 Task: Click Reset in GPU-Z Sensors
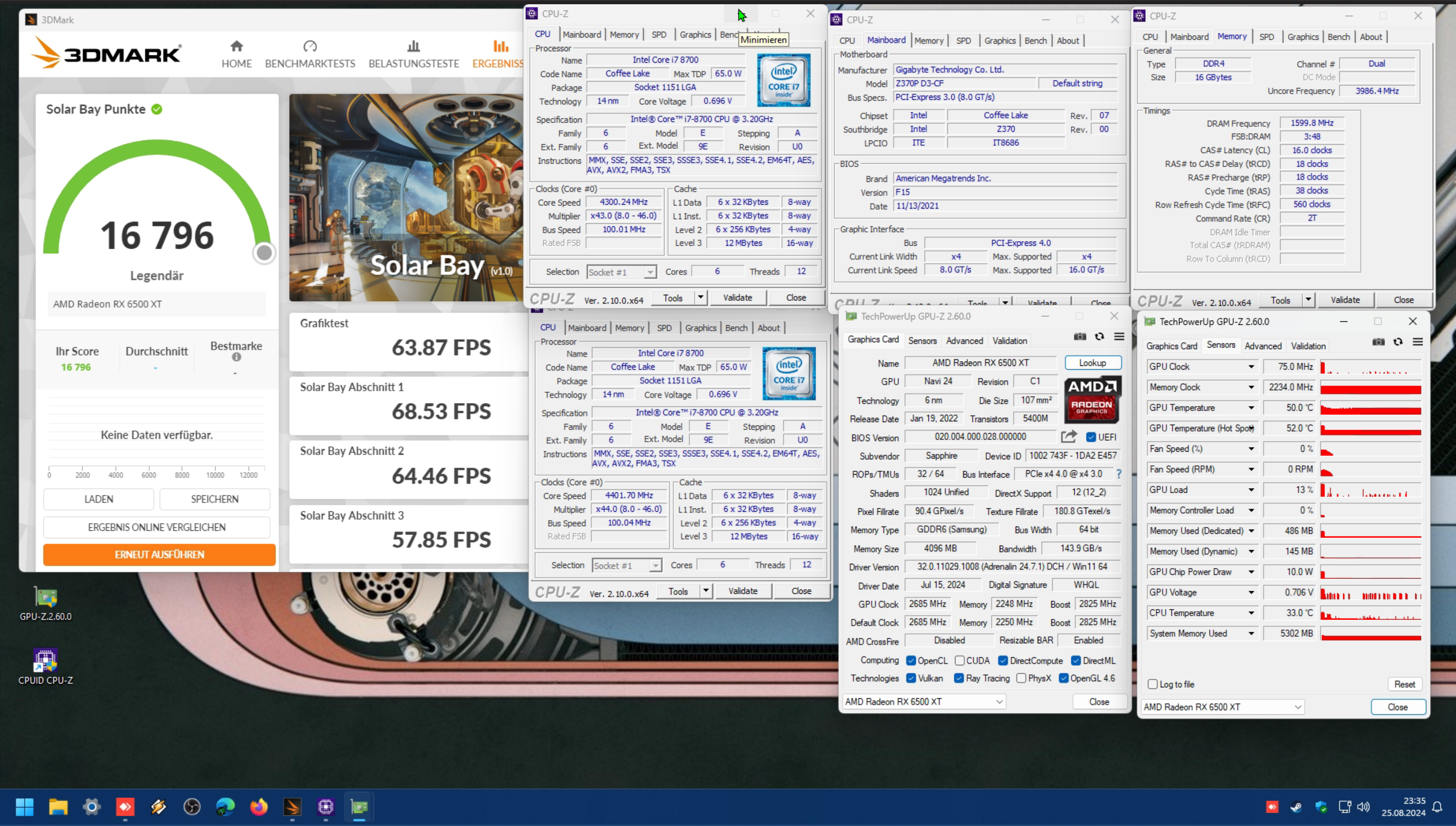(1404, 684)
